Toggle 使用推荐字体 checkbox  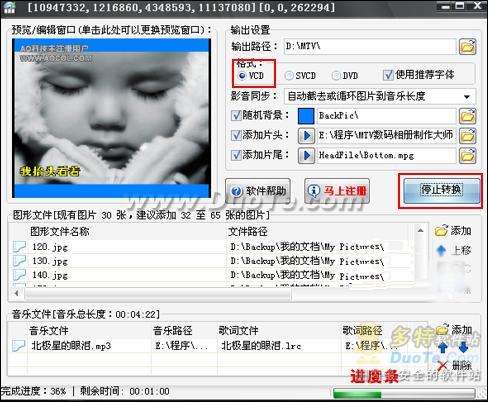388,75
